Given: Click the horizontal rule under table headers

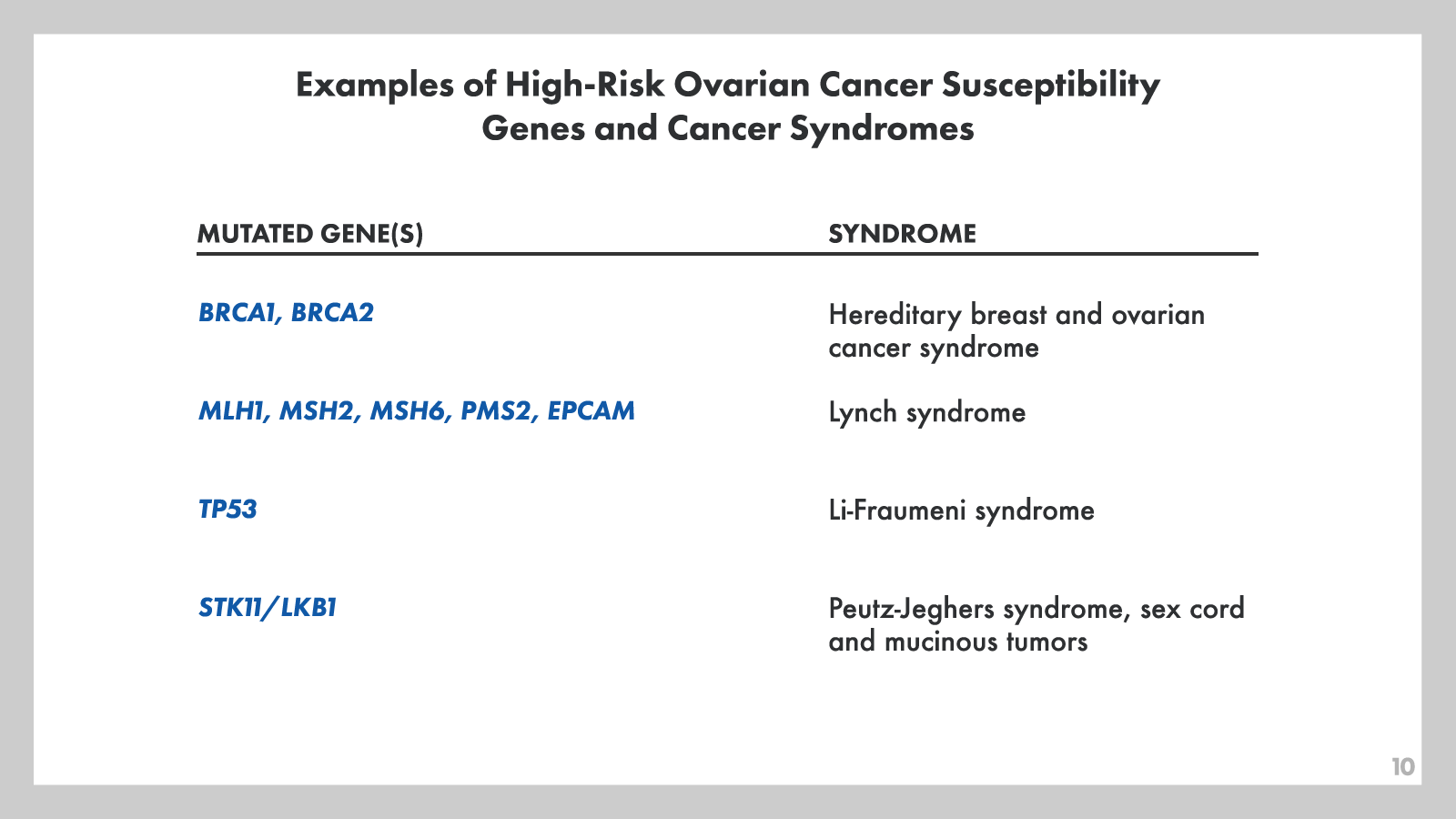Looking at the screenshot, I should click(x=727, y=254).
